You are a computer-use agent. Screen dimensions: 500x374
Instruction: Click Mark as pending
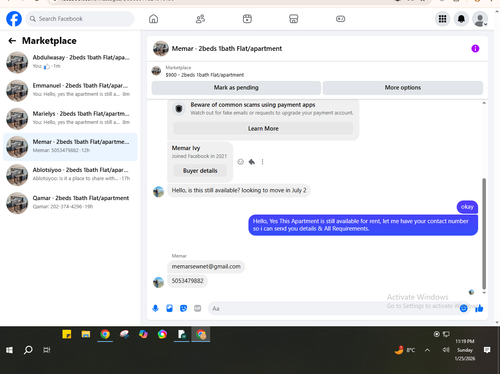(x=236, y=88)
